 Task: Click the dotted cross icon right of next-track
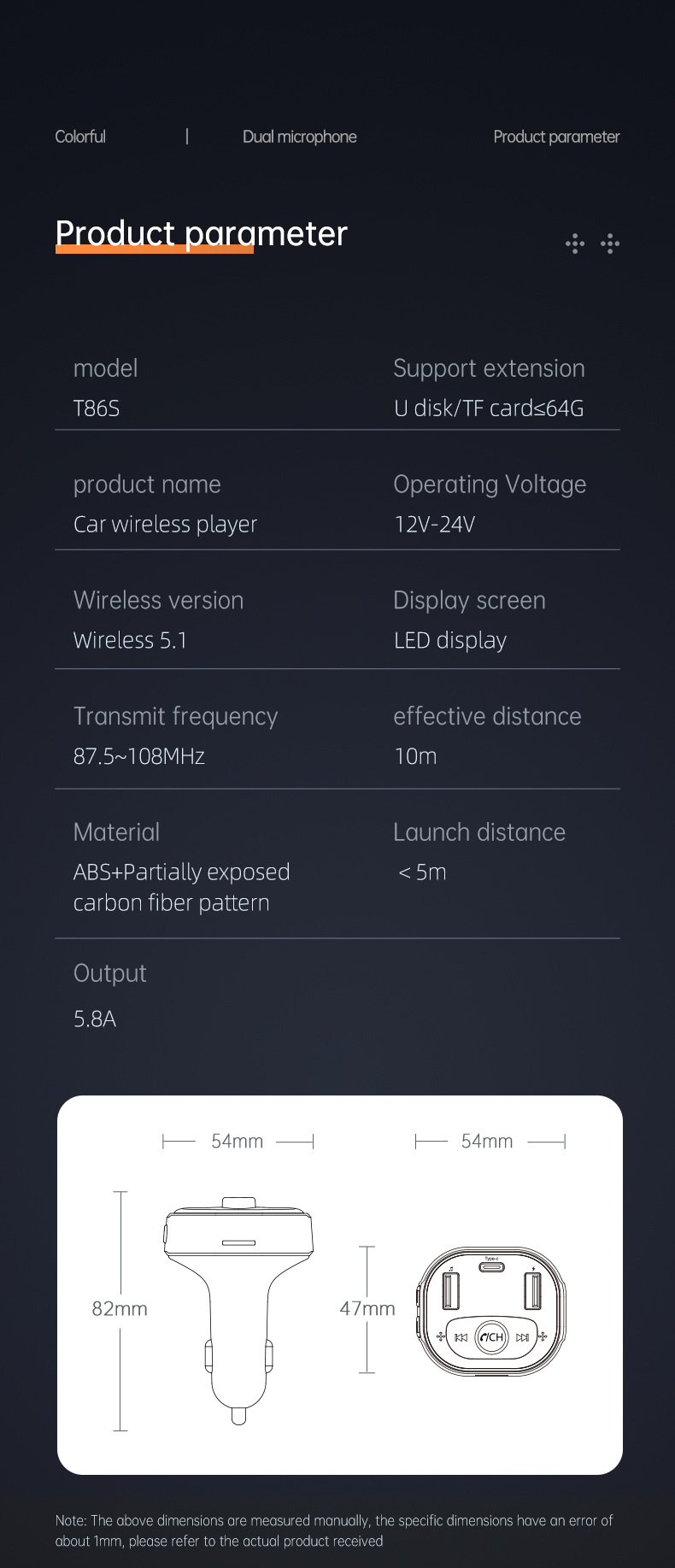542,1337
